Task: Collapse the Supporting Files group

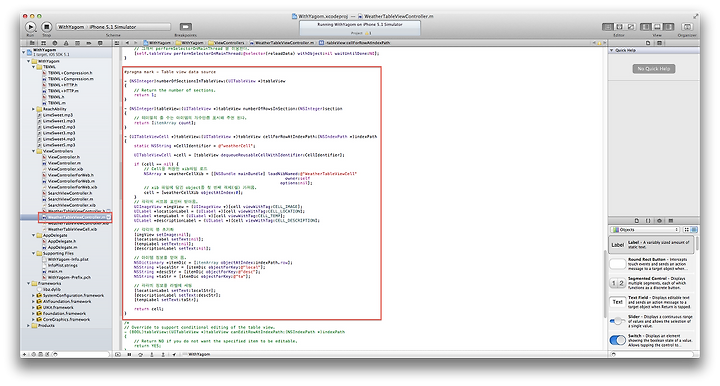Action: [x=34, y=253]
